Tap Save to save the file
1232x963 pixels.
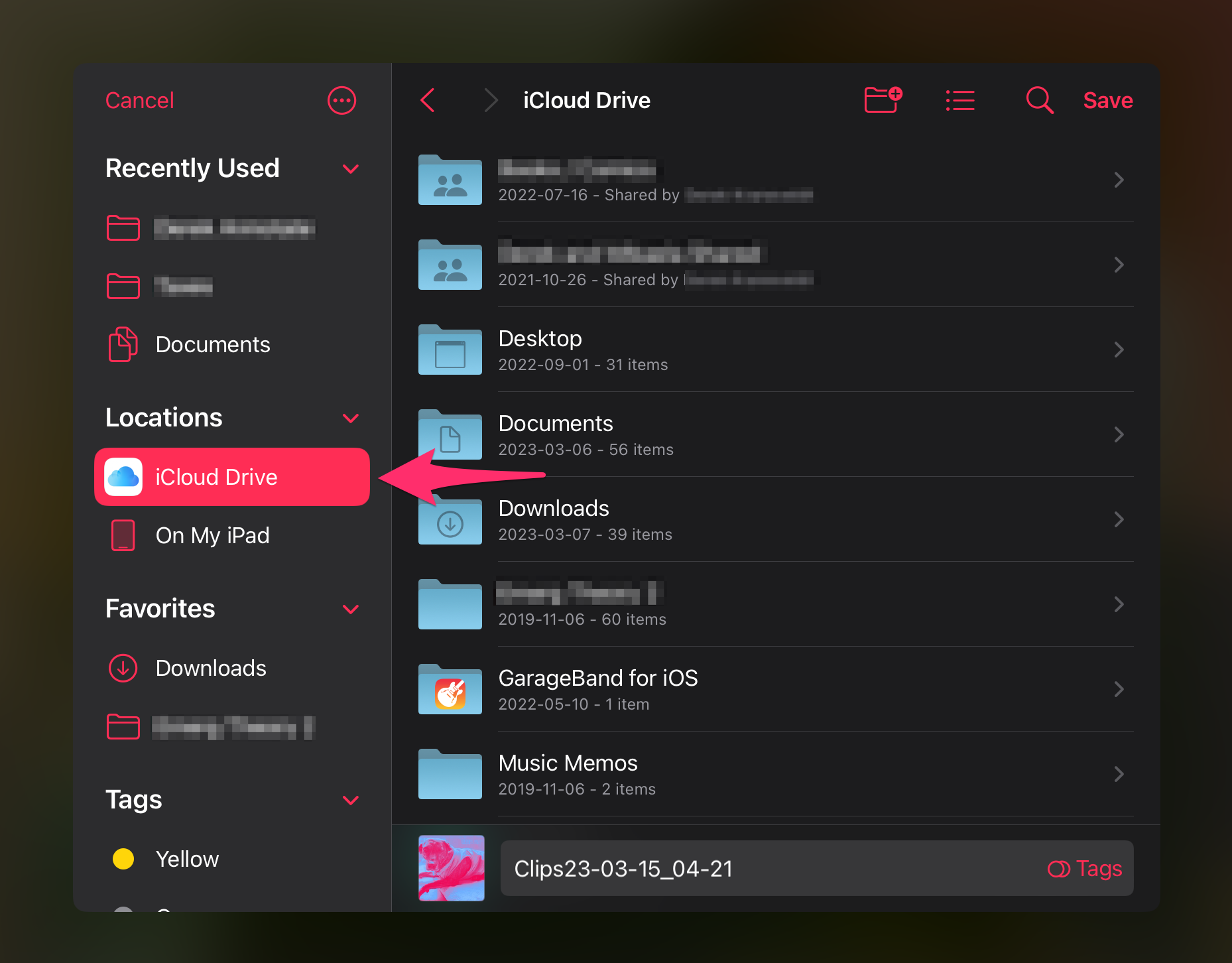click(x=1107, y=100)
